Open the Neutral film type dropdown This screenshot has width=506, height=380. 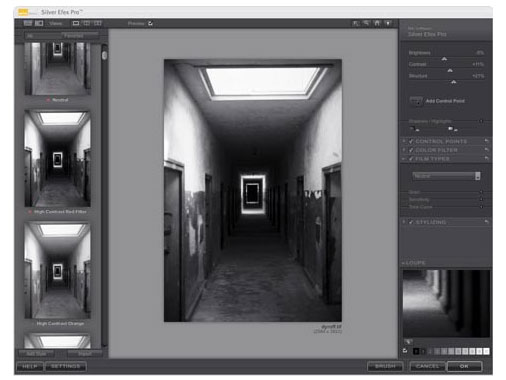pos(446,176)
